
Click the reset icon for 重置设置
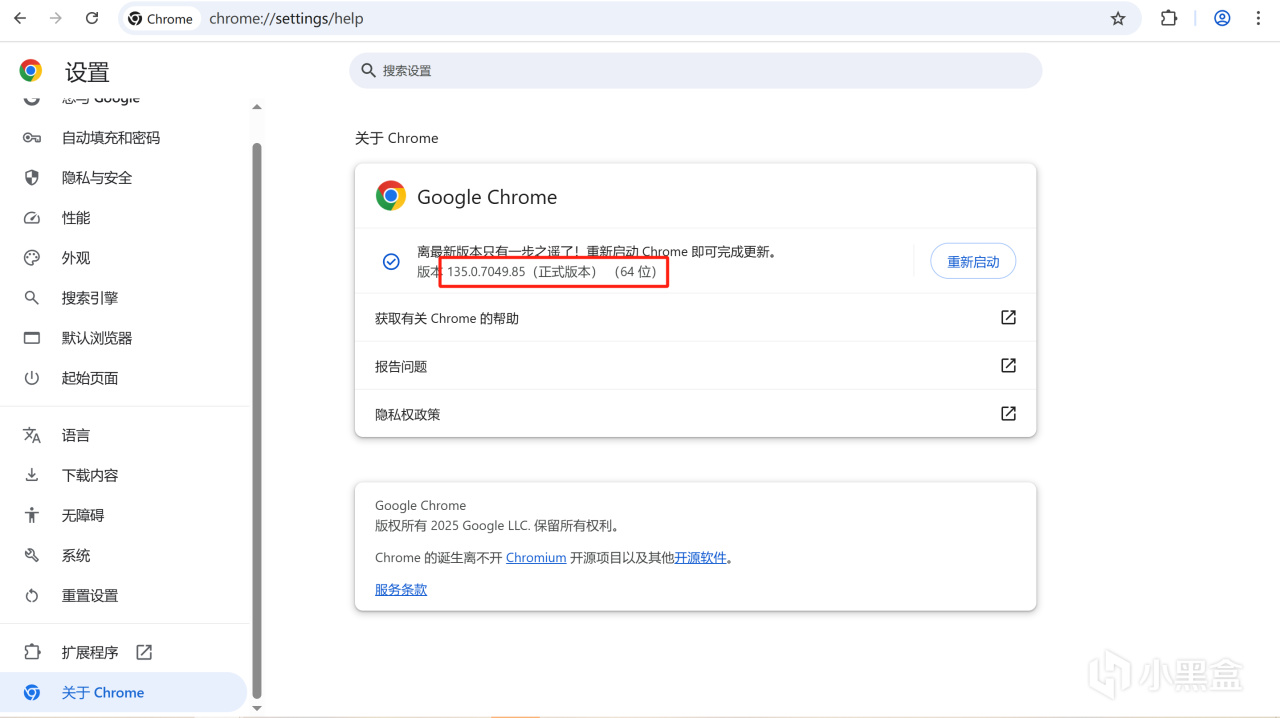pyautogui.click(x=32, y=595)
